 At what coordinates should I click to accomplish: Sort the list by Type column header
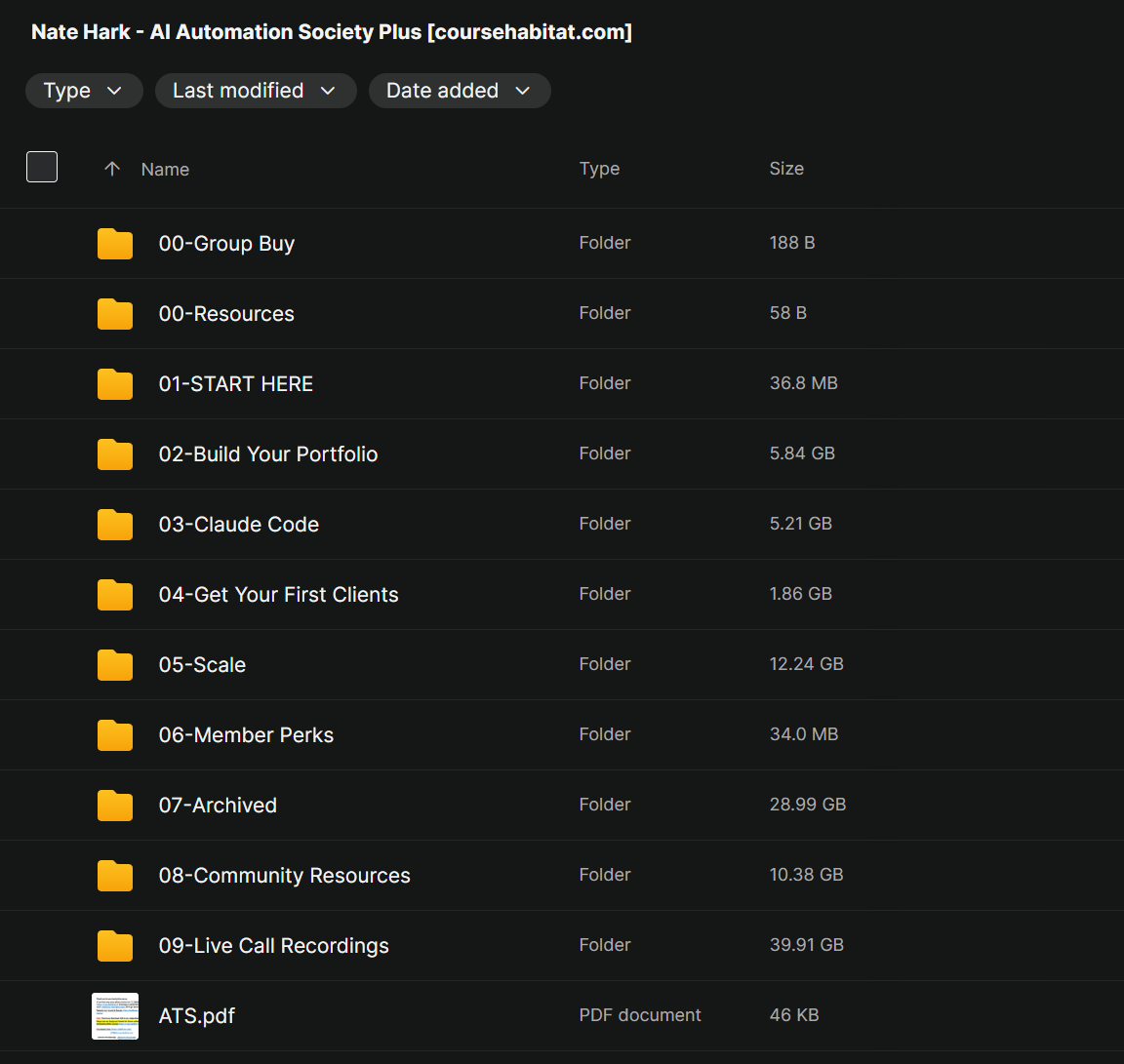(x=599, y=169)
